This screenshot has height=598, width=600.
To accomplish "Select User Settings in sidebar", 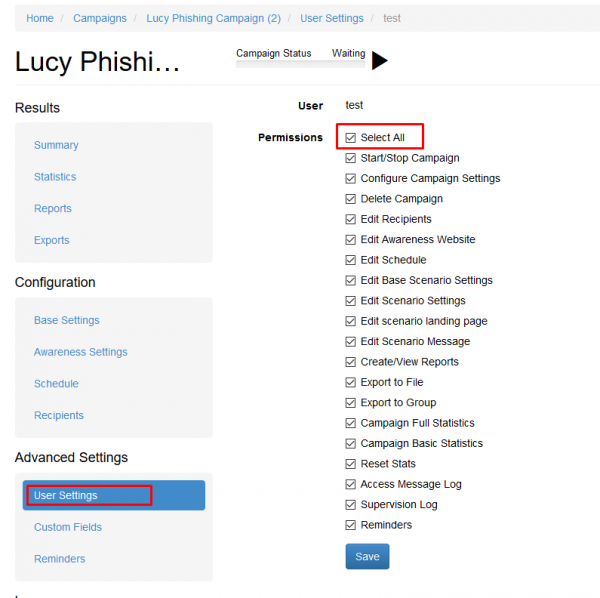I will point(114,495).
